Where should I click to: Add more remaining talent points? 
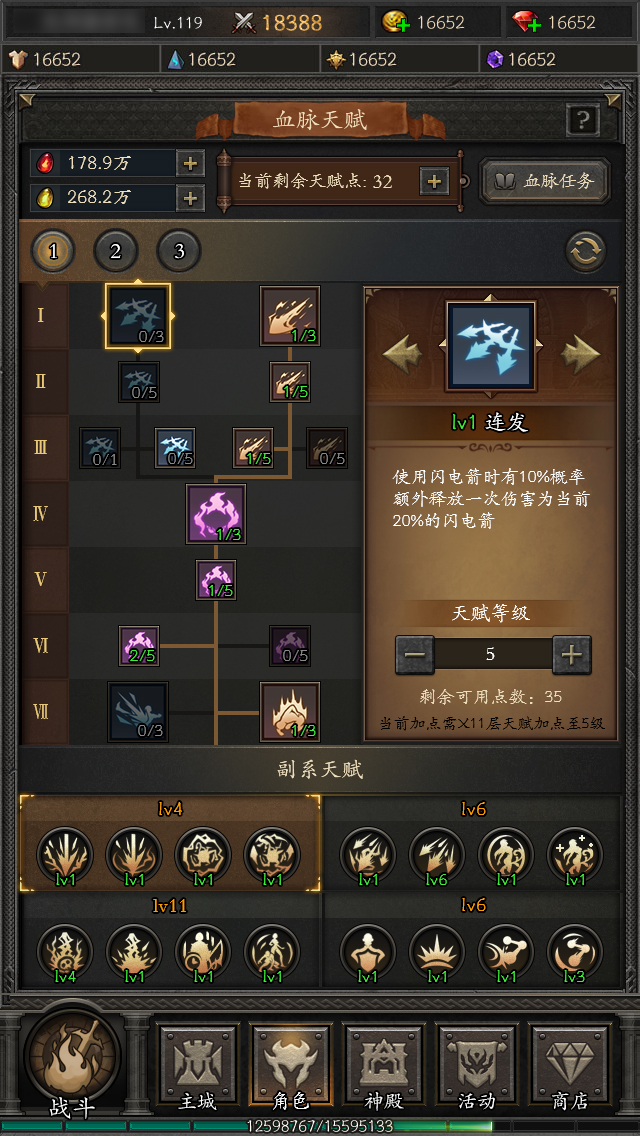[434, 181]
